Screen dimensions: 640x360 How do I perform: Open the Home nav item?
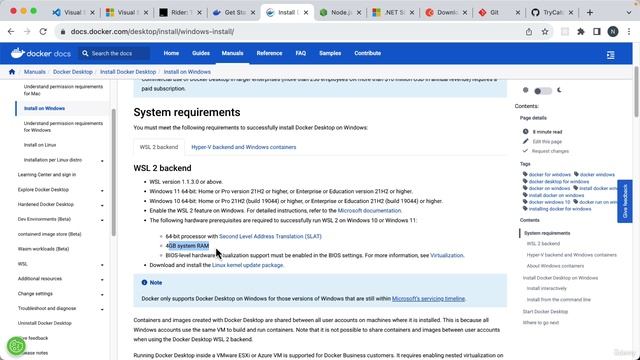(171, 53)
